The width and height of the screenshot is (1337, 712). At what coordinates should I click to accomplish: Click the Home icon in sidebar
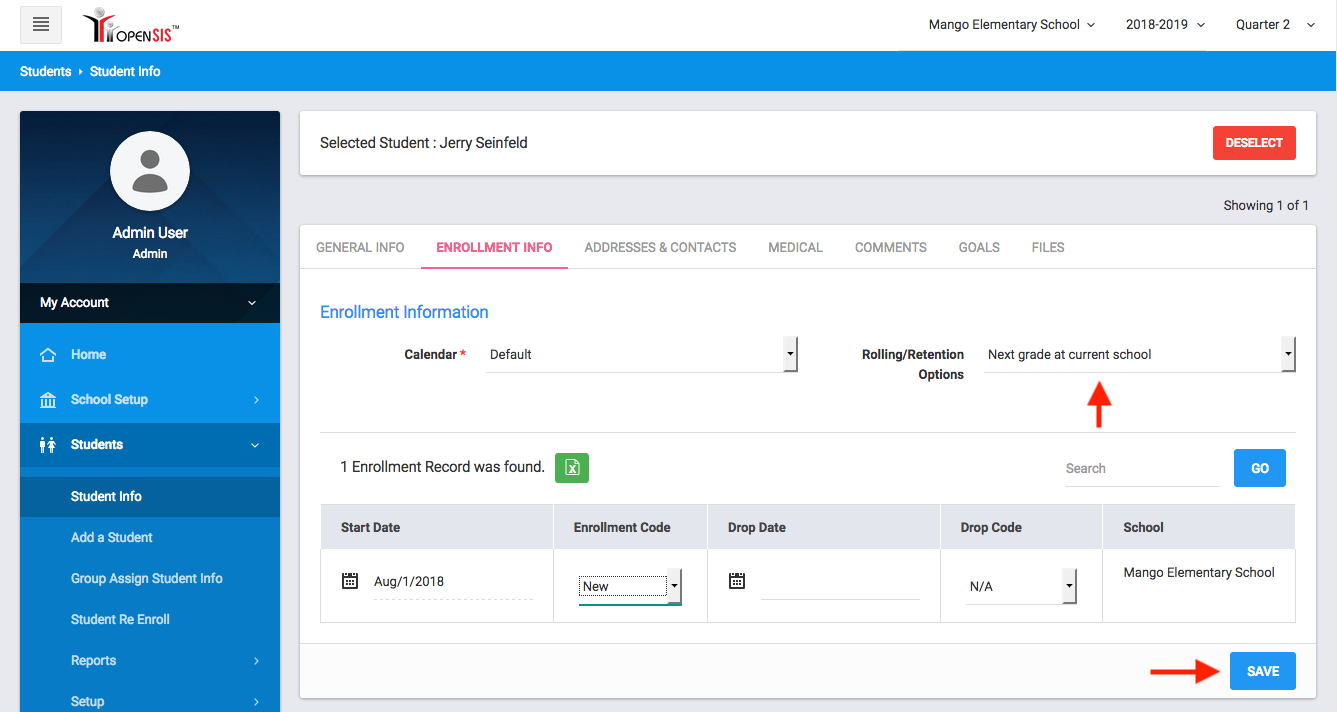click(x=47, y=355)
